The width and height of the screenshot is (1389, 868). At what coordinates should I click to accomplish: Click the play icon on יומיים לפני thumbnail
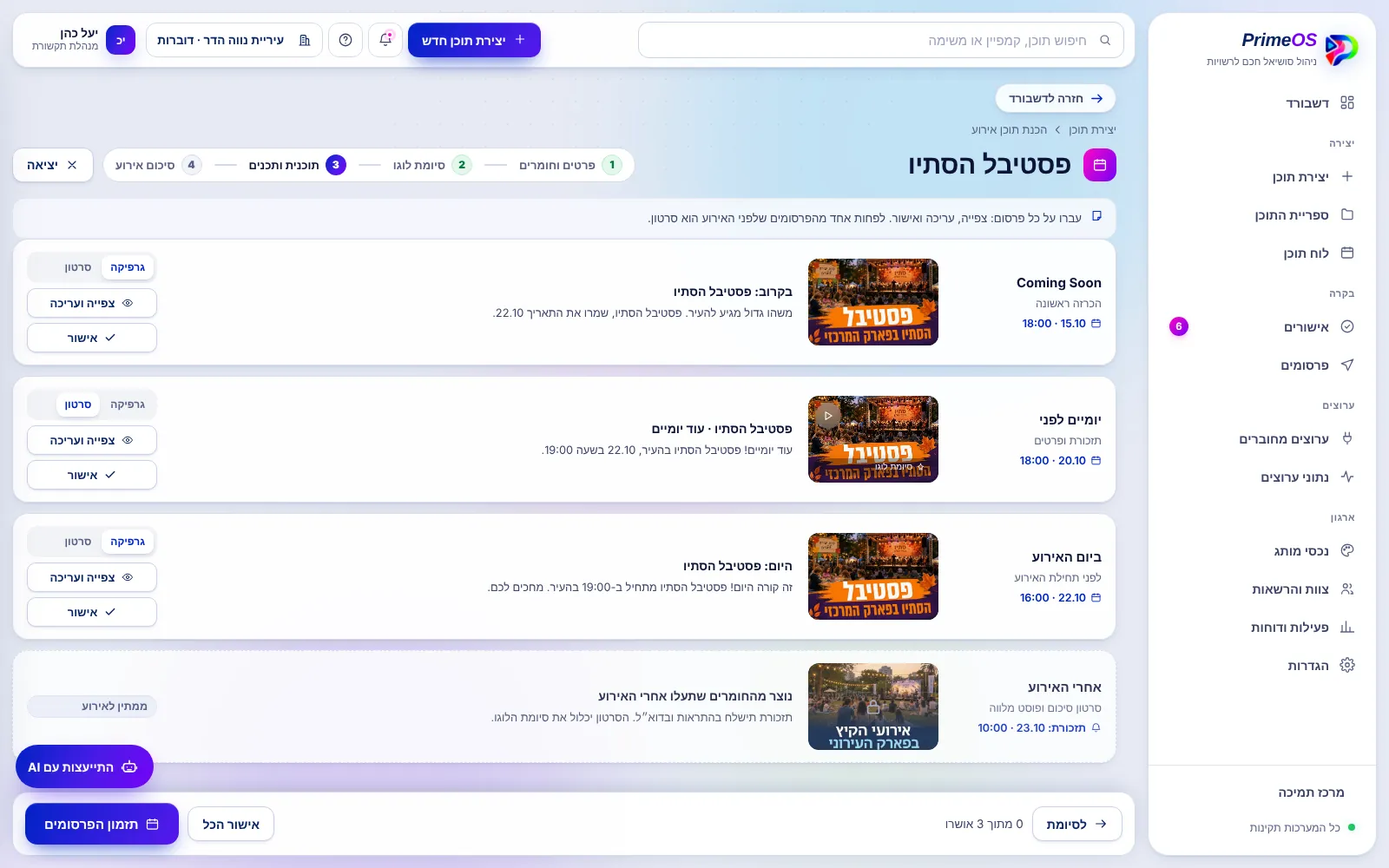click(x=828, y=416)
